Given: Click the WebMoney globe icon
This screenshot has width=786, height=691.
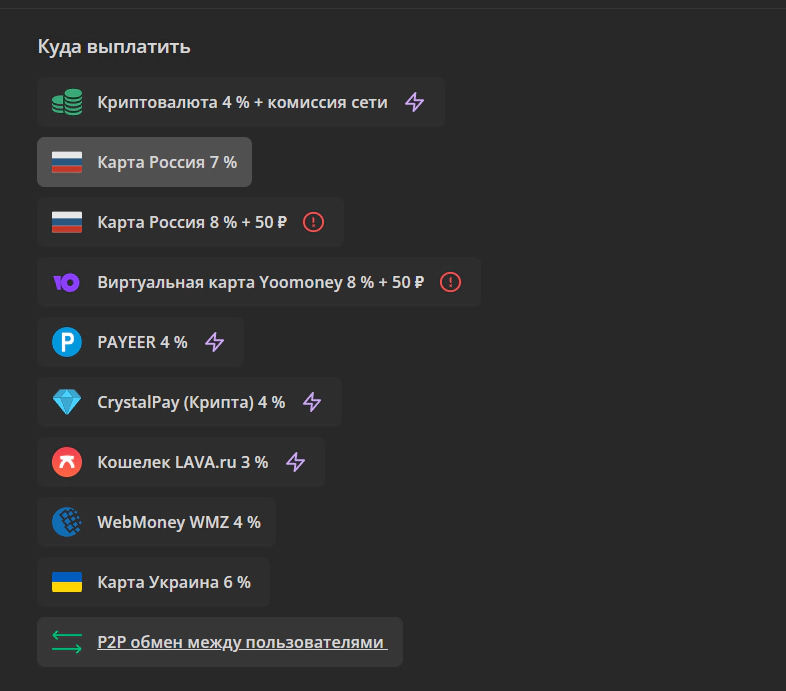Looking at the screenshot, I should click(x=67, y=522).
